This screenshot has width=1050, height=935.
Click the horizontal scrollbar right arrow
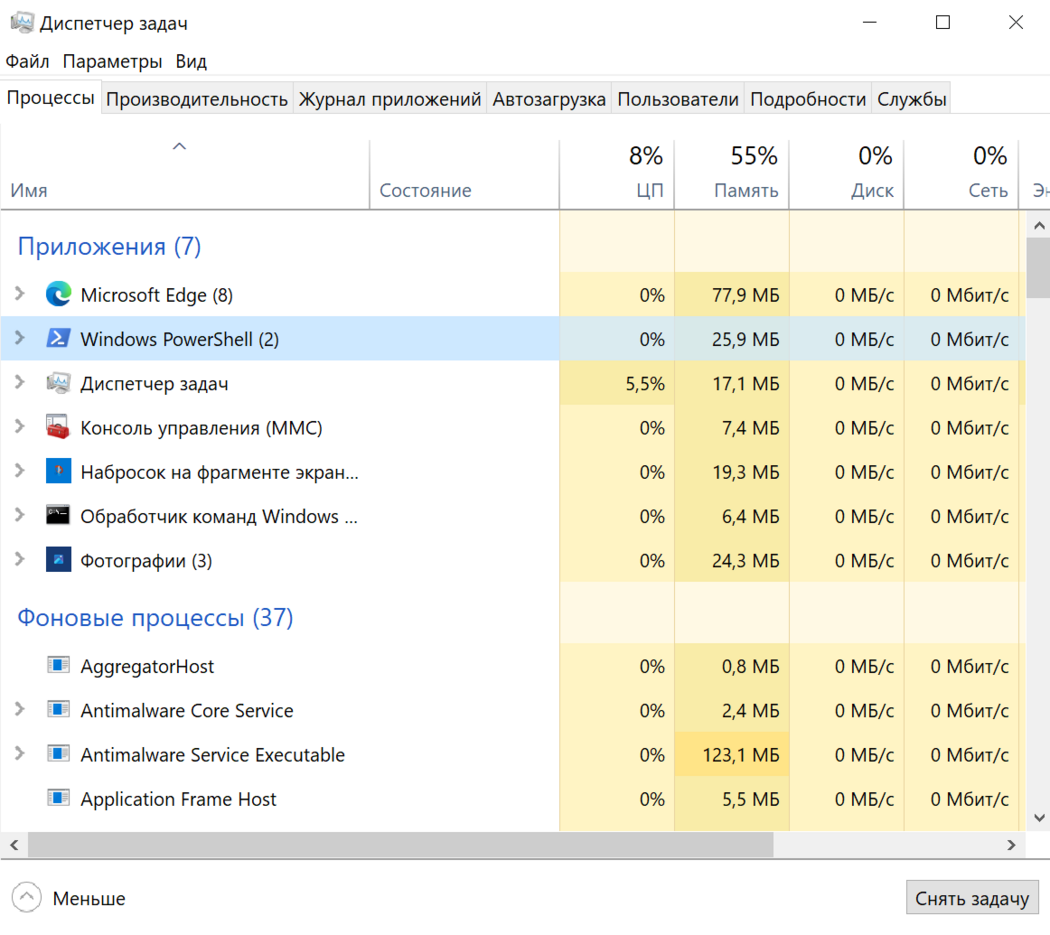1012,845
